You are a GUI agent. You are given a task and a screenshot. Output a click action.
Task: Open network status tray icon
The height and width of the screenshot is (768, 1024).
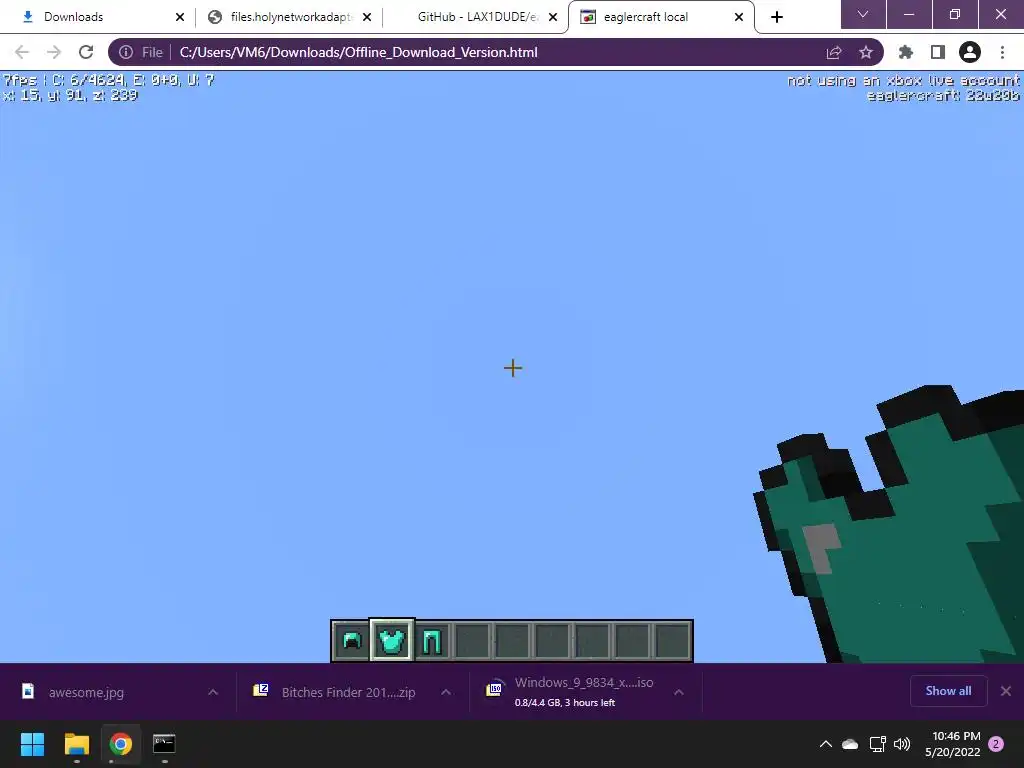[877, 744]
